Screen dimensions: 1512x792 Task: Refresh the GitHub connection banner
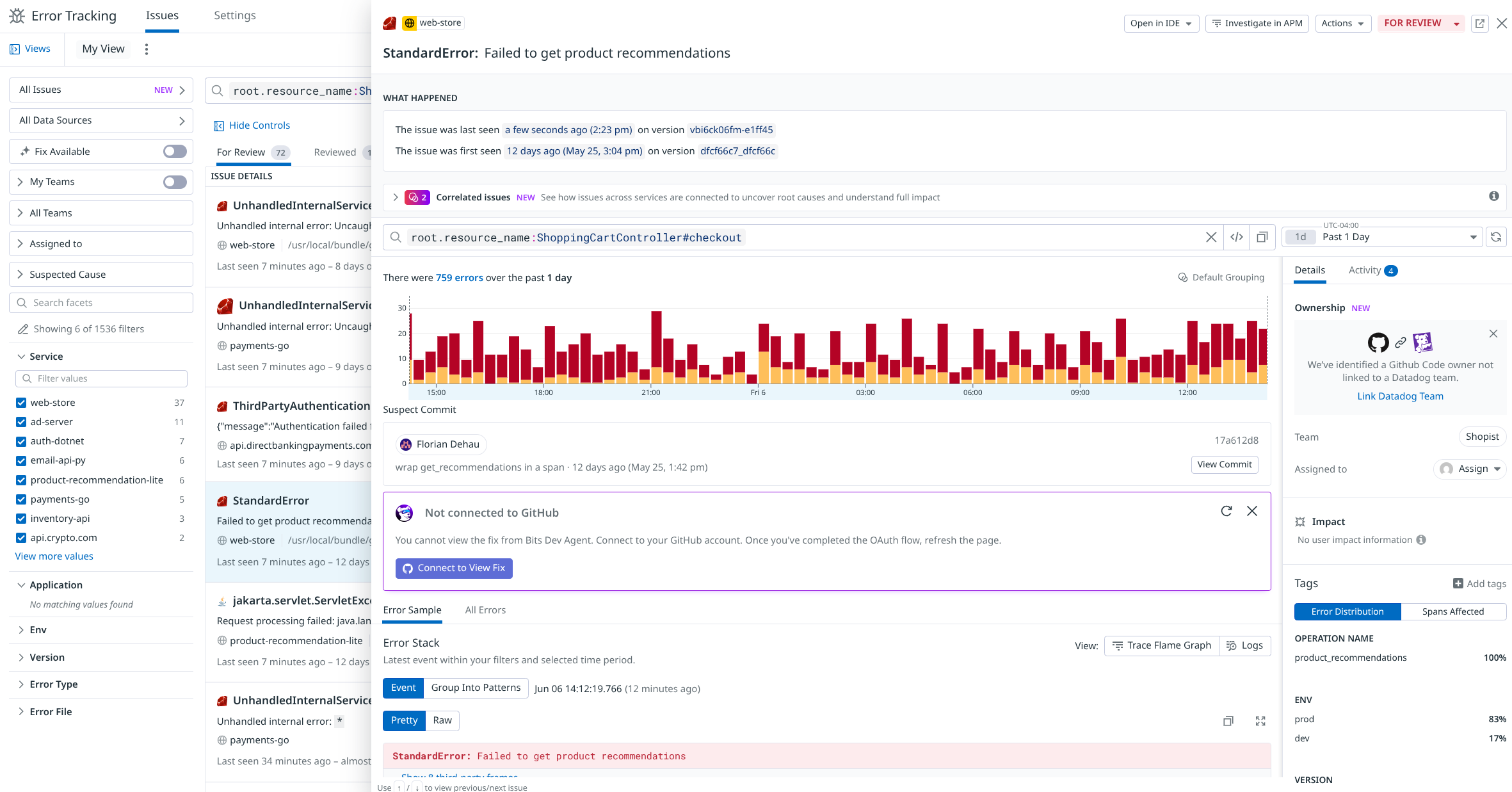[1226, 511]
